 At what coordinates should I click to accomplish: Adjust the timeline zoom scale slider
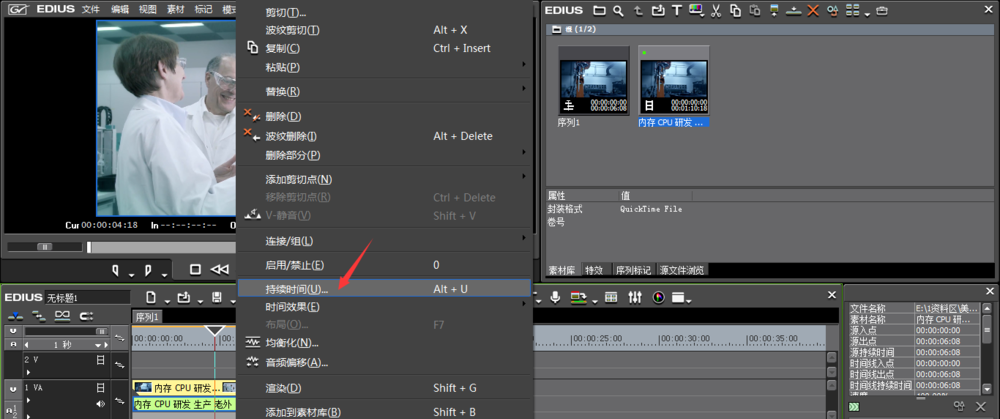coord(66,331)
